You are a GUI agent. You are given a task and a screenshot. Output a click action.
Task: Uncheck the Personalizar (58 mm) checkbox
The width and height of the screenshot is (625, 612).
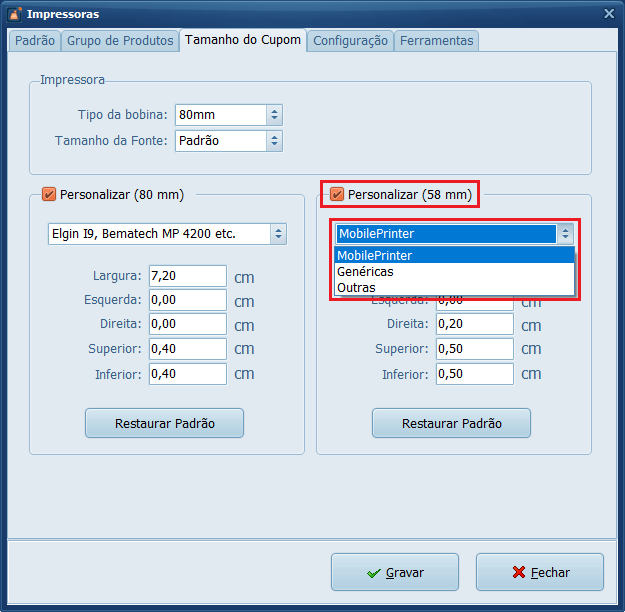coord(337,195)
